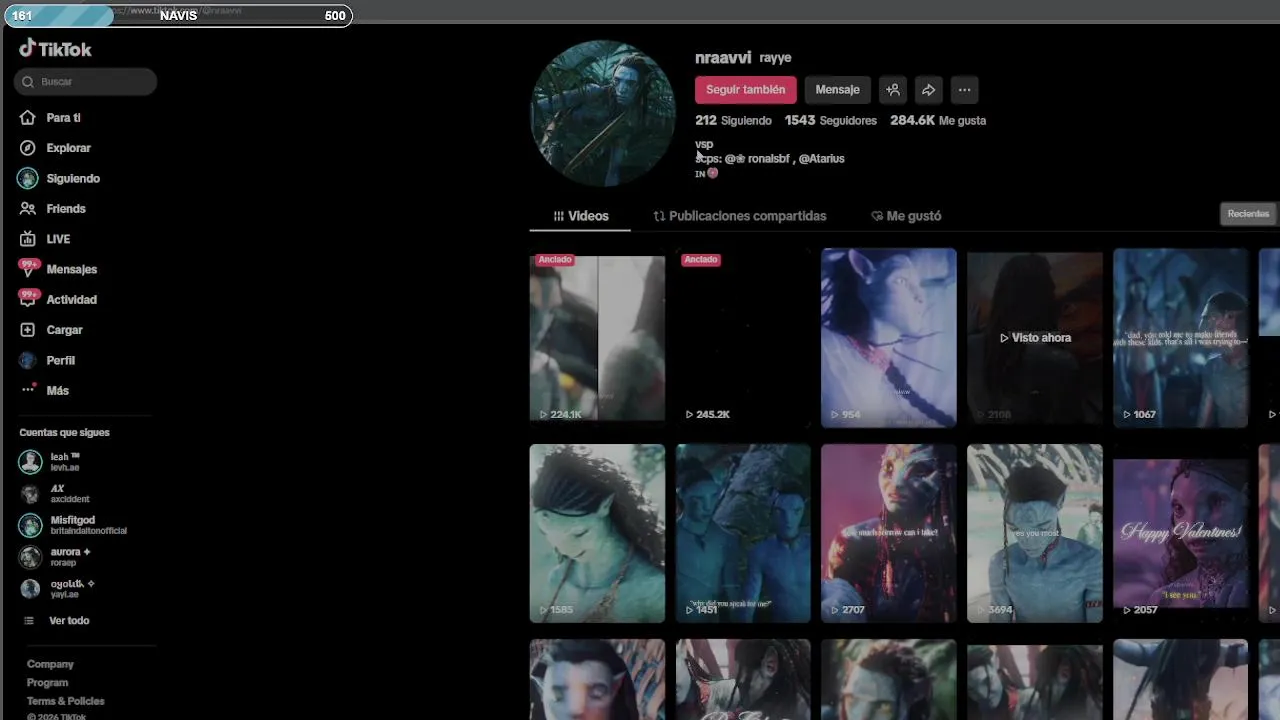Image resolution: width=1280 pixels, height=720 pixels.
Task: Open pinned video with 245.2K views
Action: coord(743,338)
